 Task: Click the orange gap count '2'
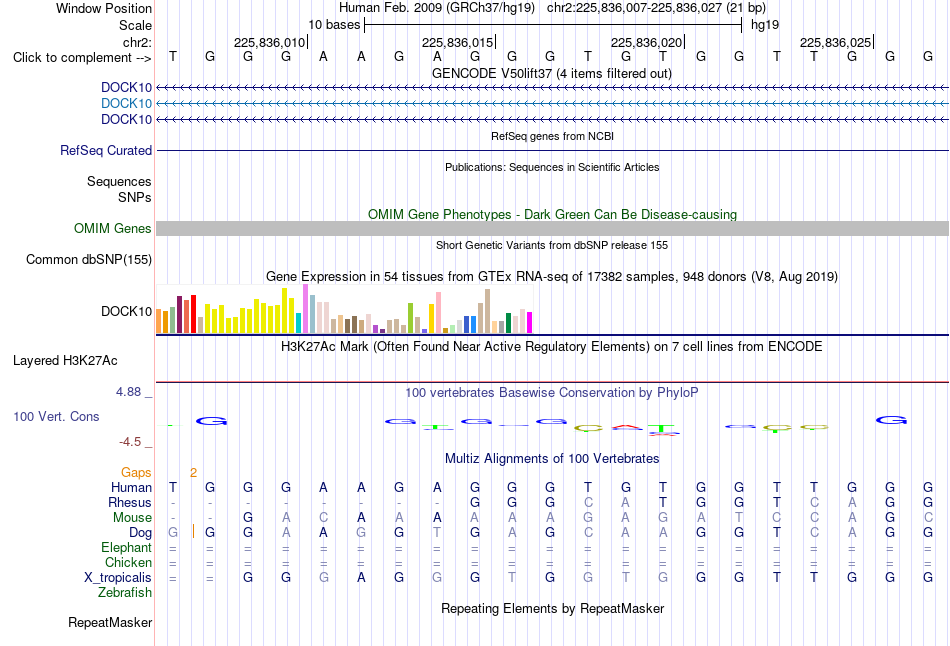(193, 473)
